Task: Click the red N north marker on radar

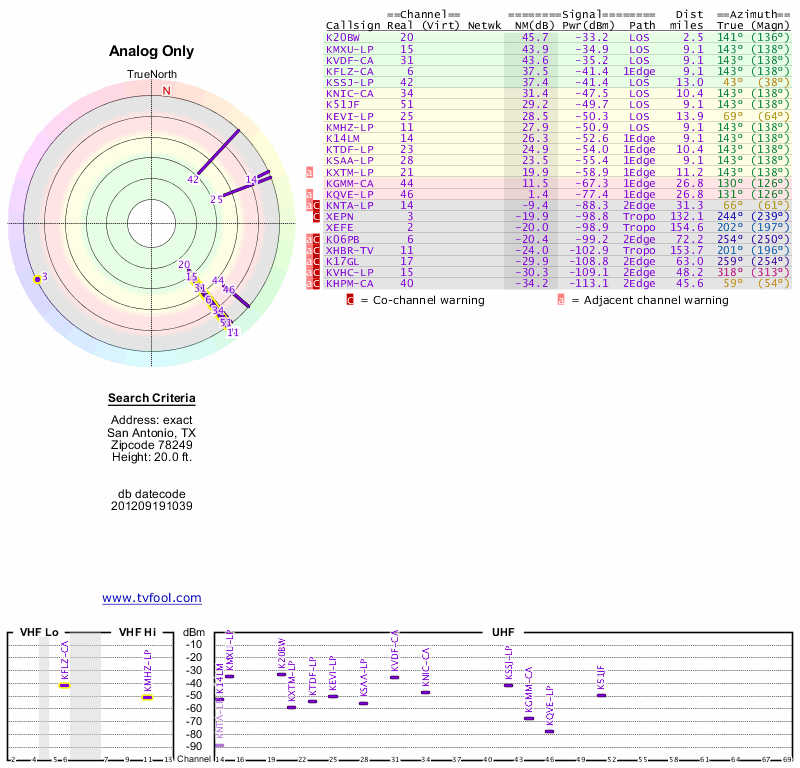Action: tap(167, 91)
